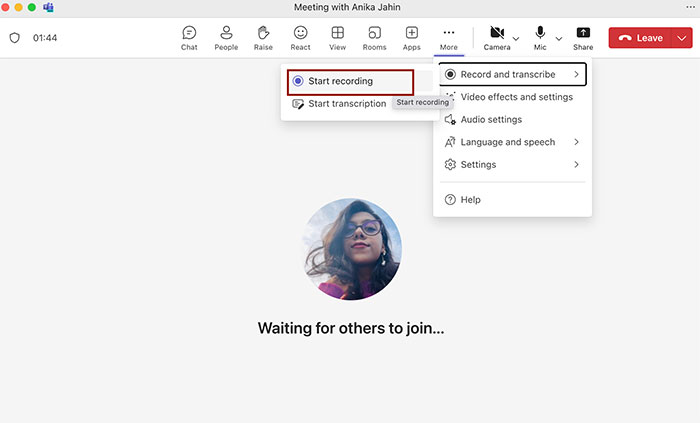Raise your hand in meeting
This screenshot has height=423, width=700.
pos(263,38)
